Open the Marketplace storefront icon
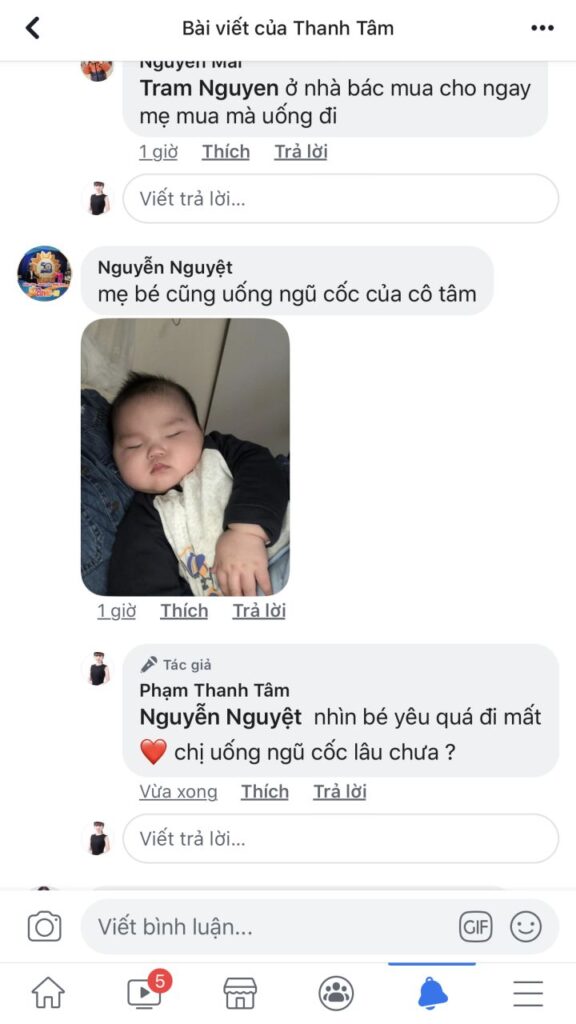The image size is (576, 1024). (x=240, y=993)
